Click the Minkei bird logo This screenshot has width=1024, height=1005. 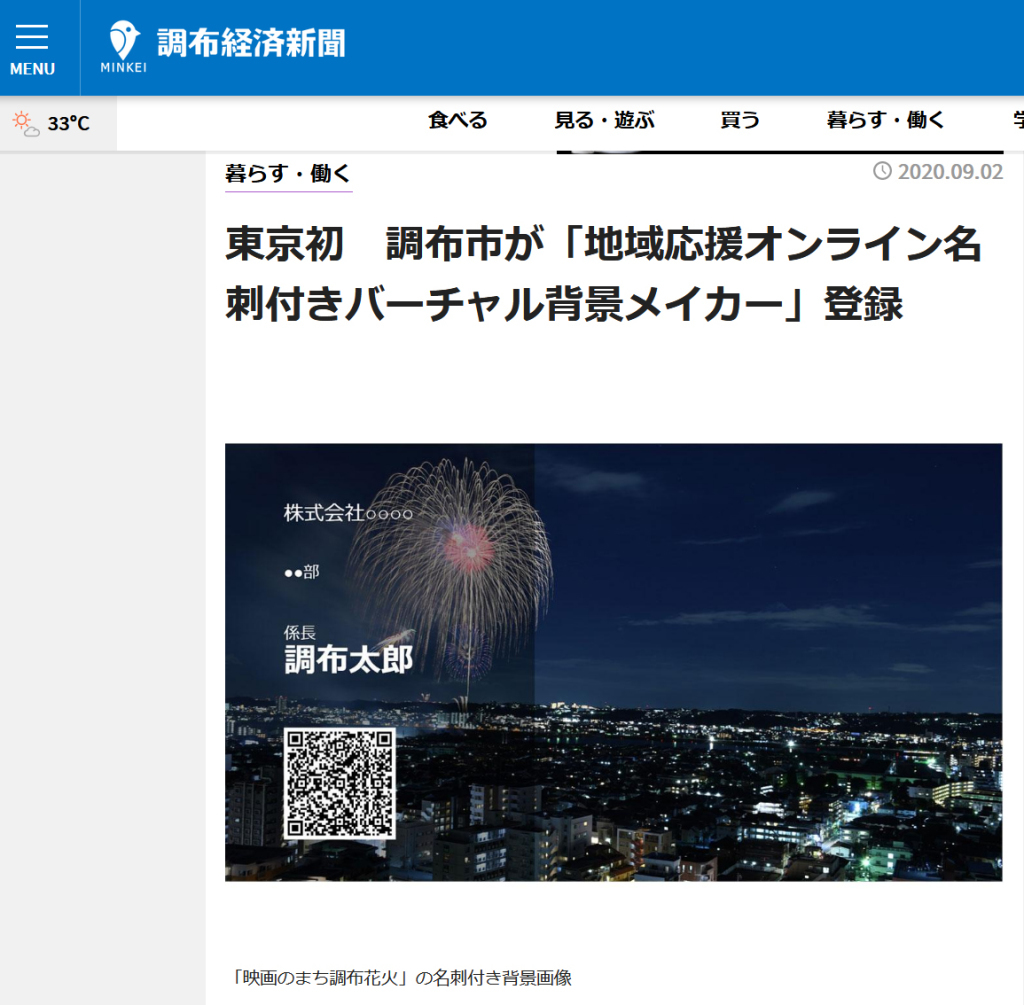[124, 40]
